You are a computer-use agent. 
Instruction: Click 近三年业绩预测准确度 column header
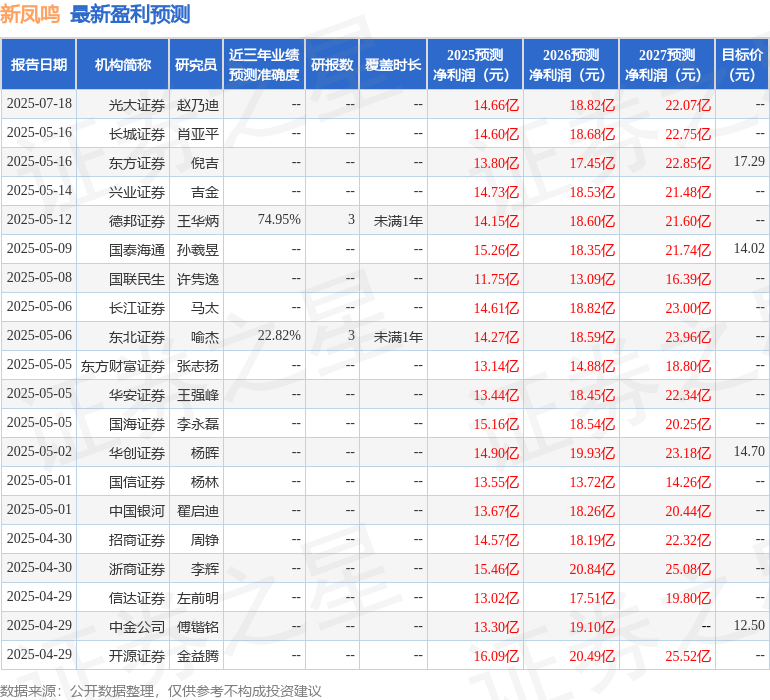[264, 64]
